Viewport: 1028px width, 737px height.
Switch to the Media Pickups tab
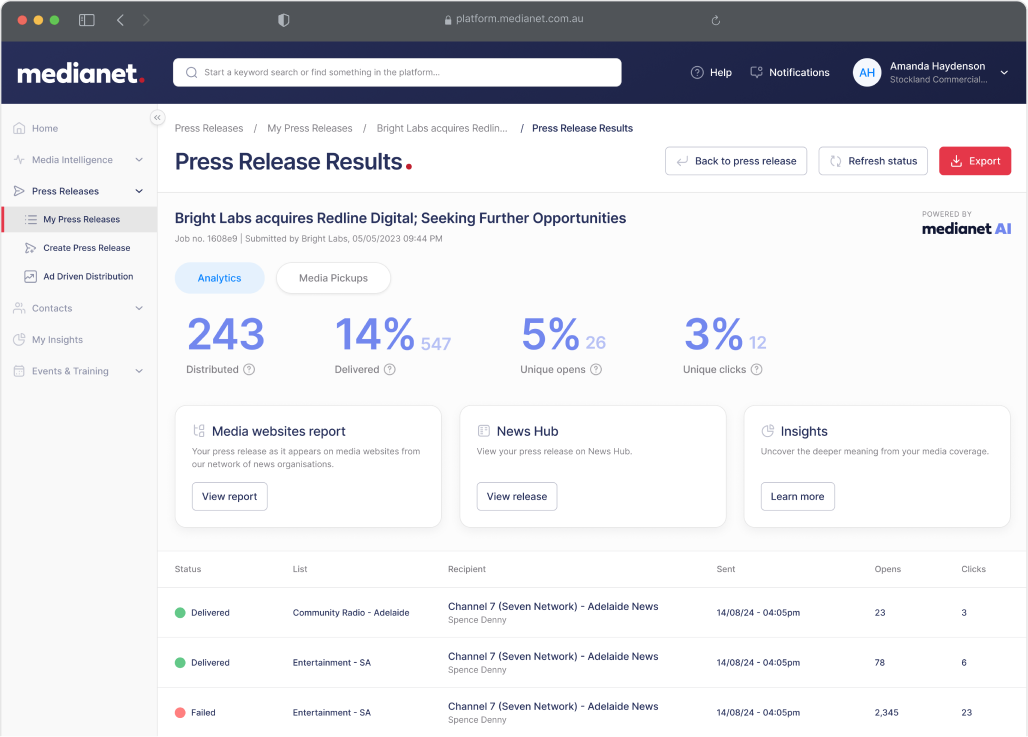tap(333, 278)
